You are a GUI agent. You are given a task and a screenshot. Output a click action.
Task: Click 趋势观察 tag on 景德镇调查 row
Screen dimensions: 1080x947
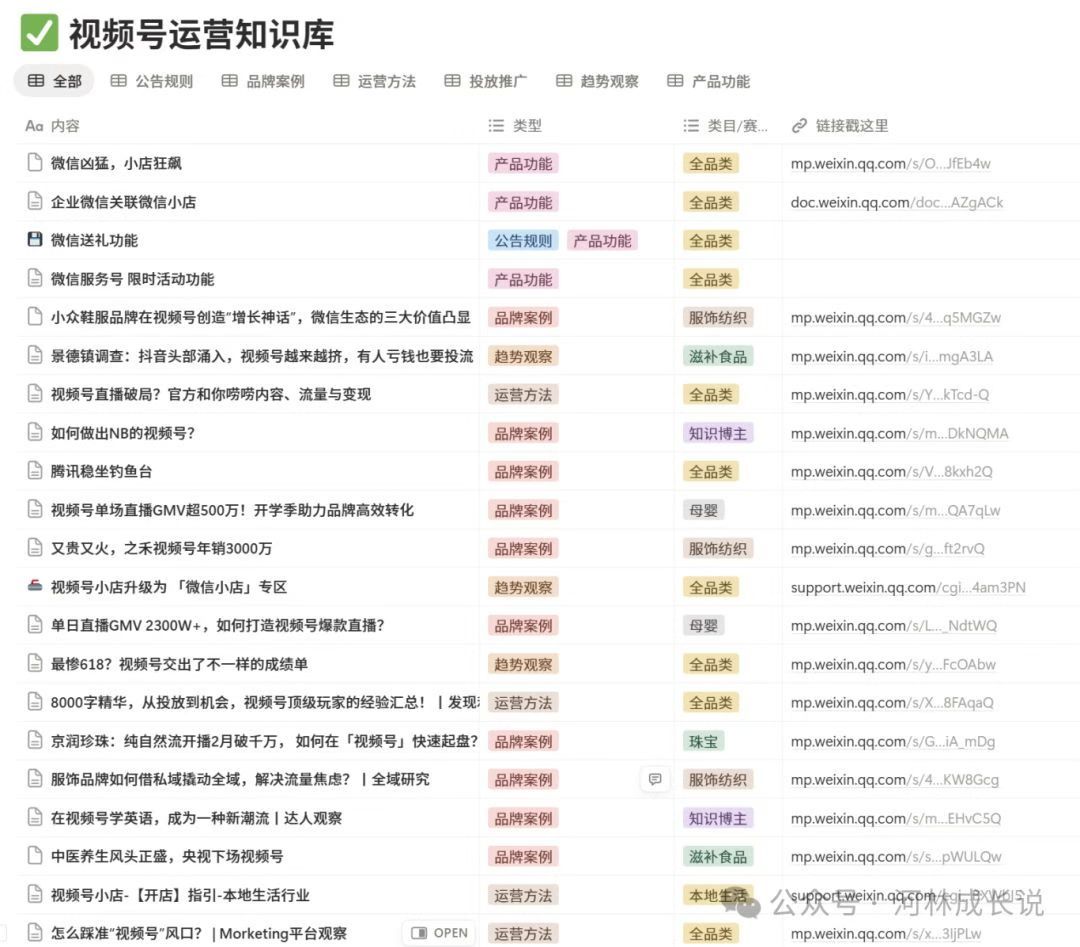523,356
